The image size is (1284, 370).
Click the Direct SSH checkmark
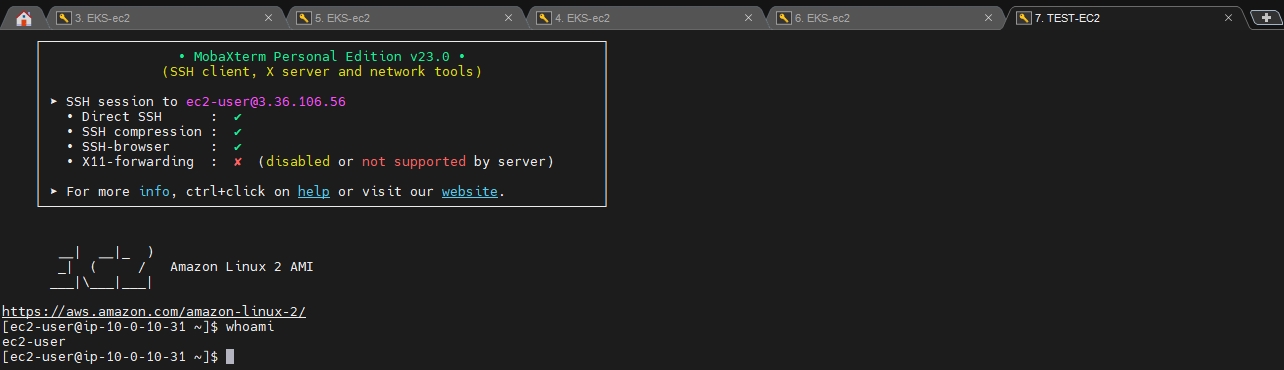click(x=238, y=117)
